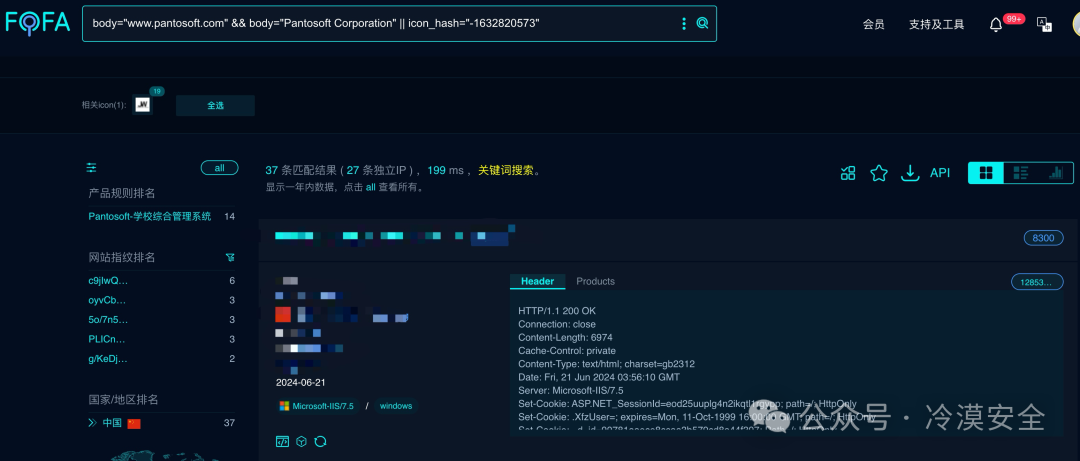This screenshot has width=1080, height=461.
Task: Select fingerprint g/KeDj… entry
Action: [108, 358]
